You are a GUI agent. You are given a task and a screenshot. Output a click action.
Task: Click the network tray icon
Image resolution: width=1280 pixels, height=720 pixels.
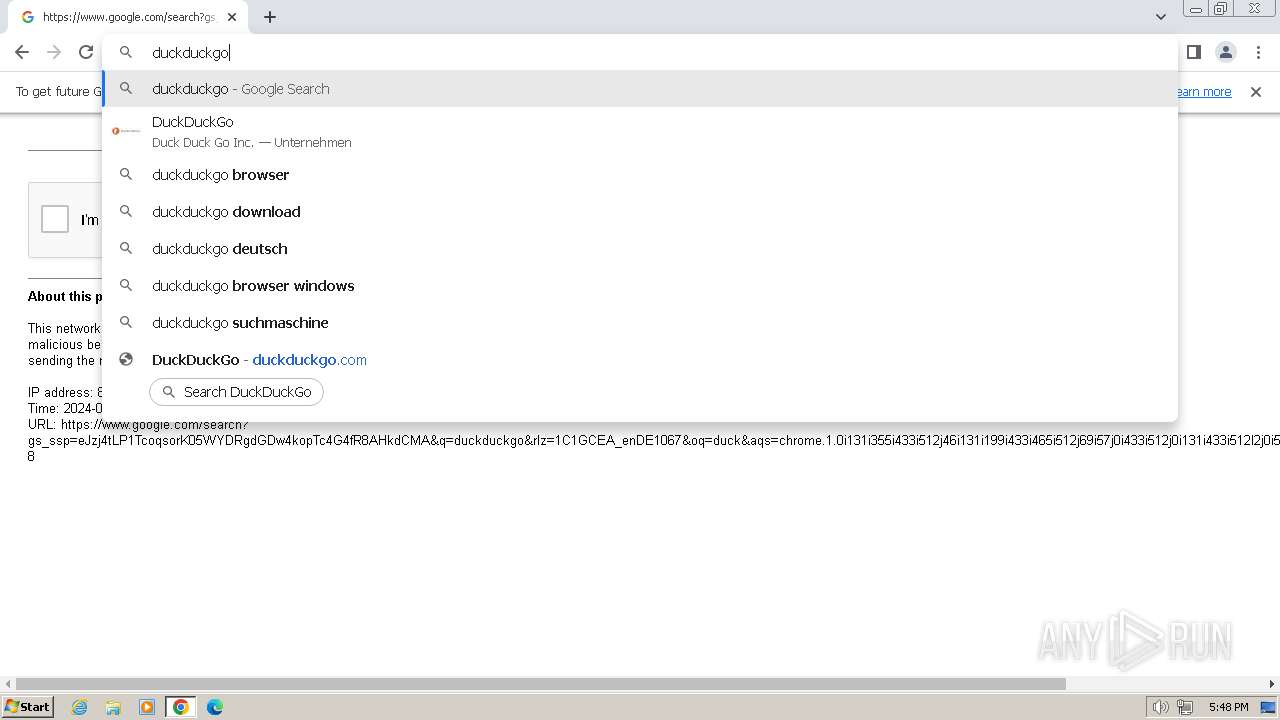pyautogui.click(x=1185, y=707)
